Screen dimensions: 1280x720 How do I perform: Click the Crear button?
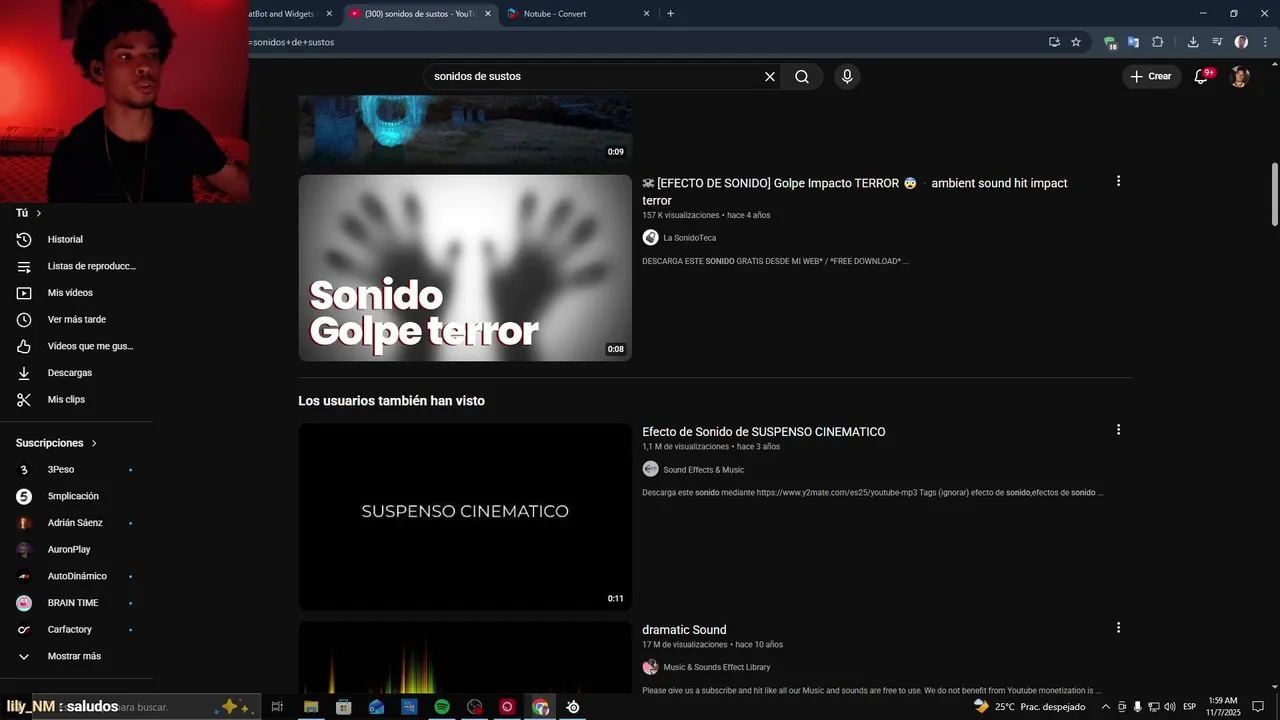pyautogui.click(x=1151, y=76)
